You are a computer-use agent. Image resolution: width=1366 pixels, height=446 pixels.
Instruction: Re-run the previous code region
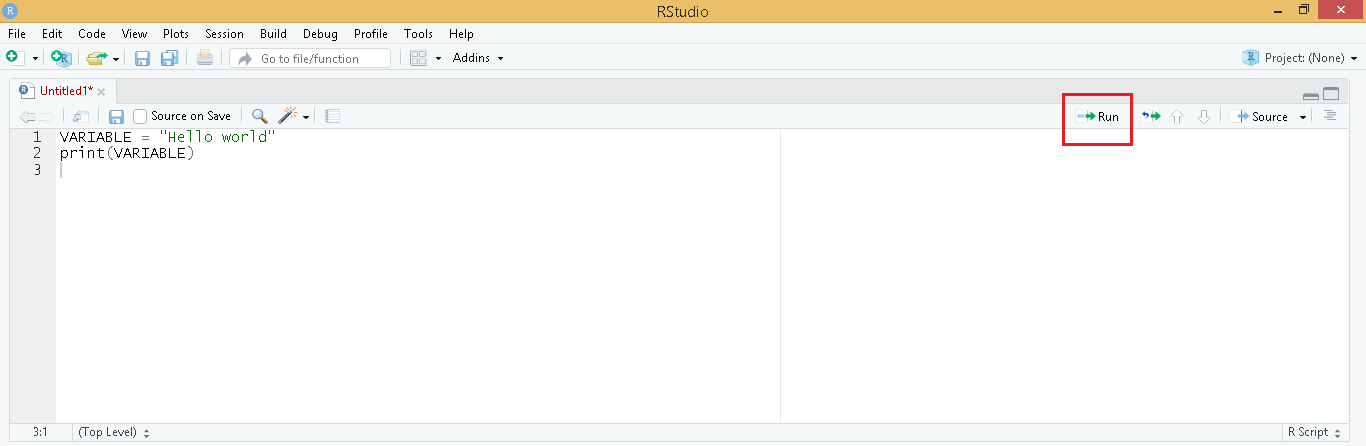(x=1150, y=117)
